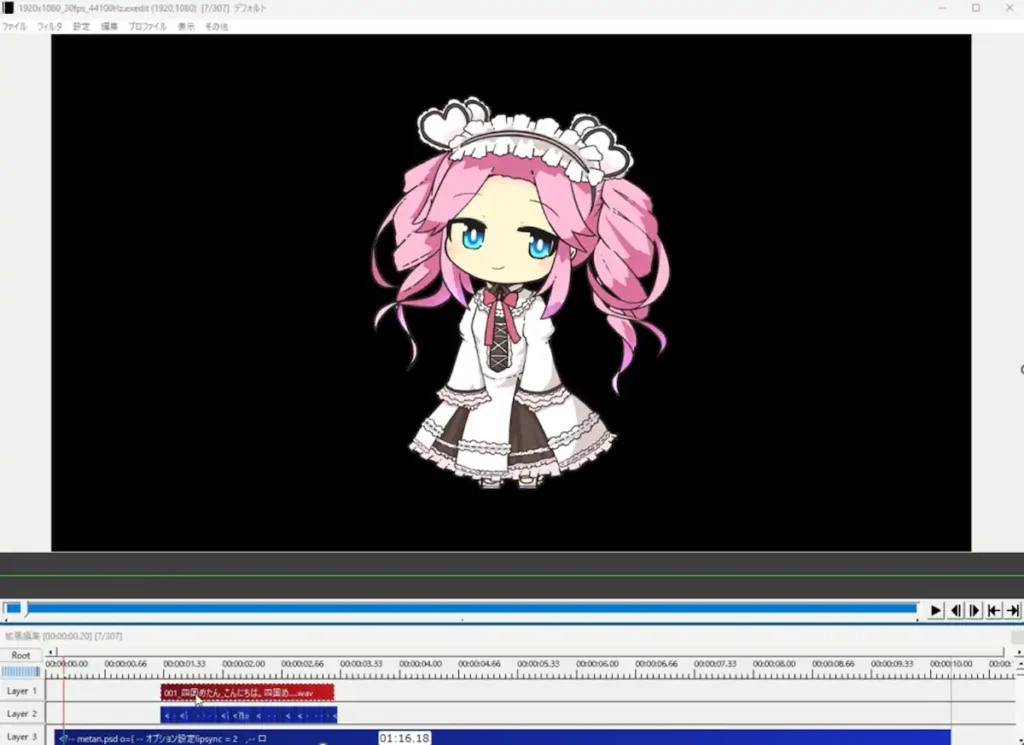Step forward one frame
This screenshot has width=1024, height=745.
tap(974, 610)
